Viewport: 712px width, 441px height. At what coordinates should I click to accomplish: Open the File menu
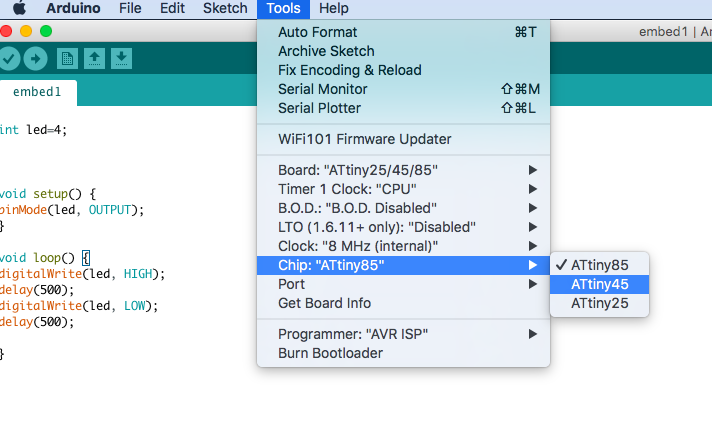pyautogui.click(x=130, y=8)
